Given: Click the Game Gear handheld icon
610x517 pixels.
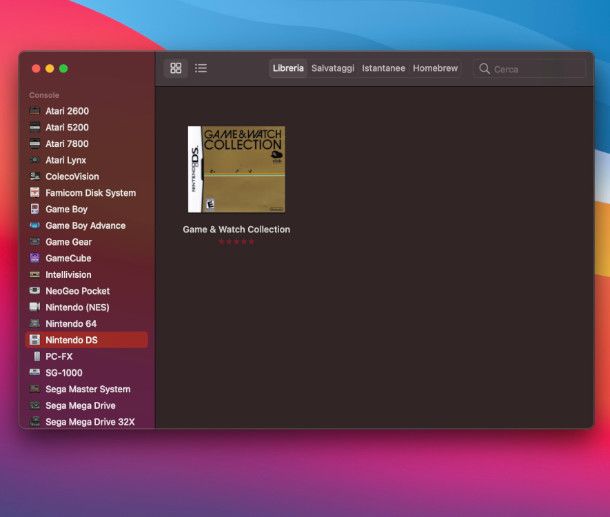Looking at the screenshot, I should 35,242.
